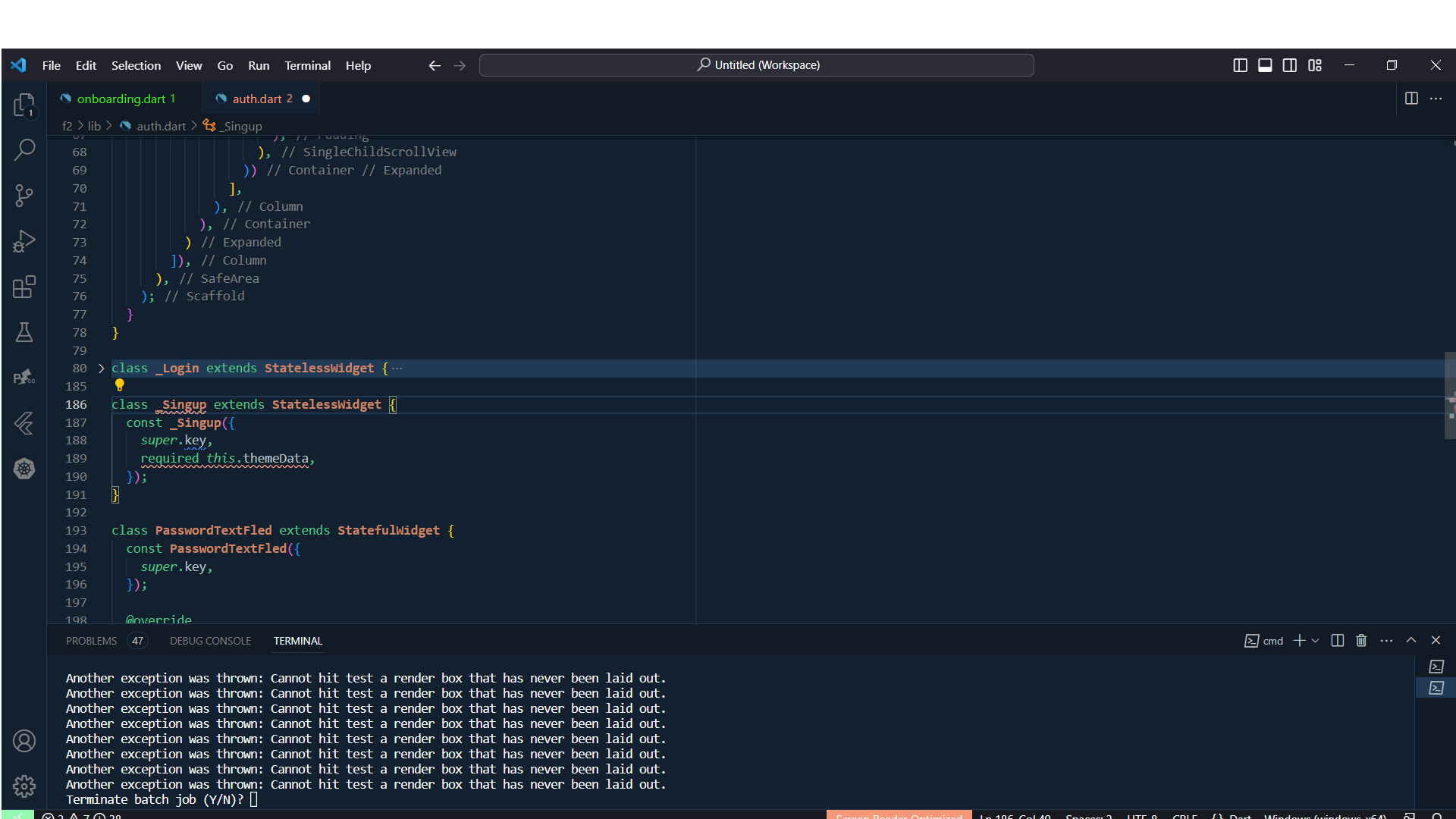Select the TERMINAL panel tab

(298, 641)
